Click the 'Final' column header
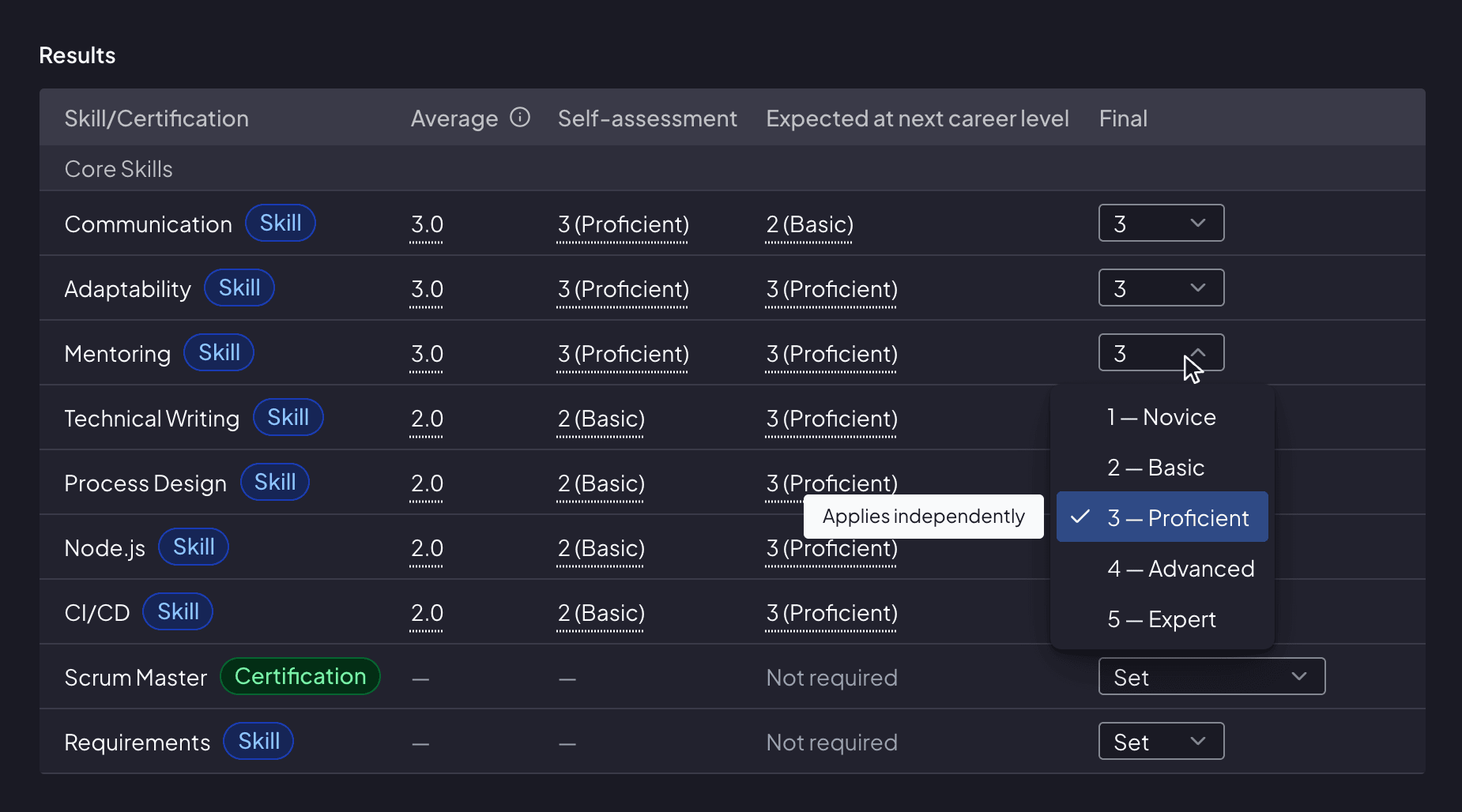 pos(1123,118)
